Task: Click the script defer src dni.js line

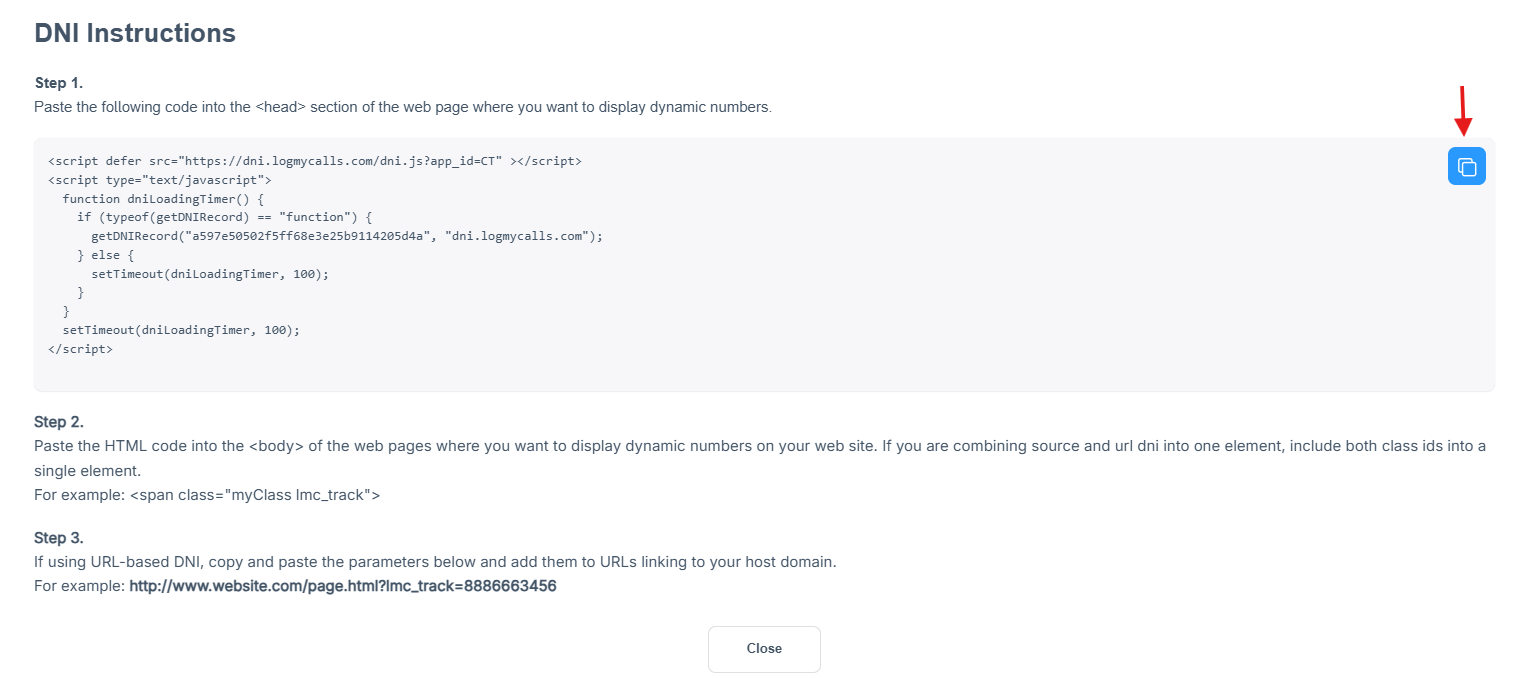Action: [314, 160]
